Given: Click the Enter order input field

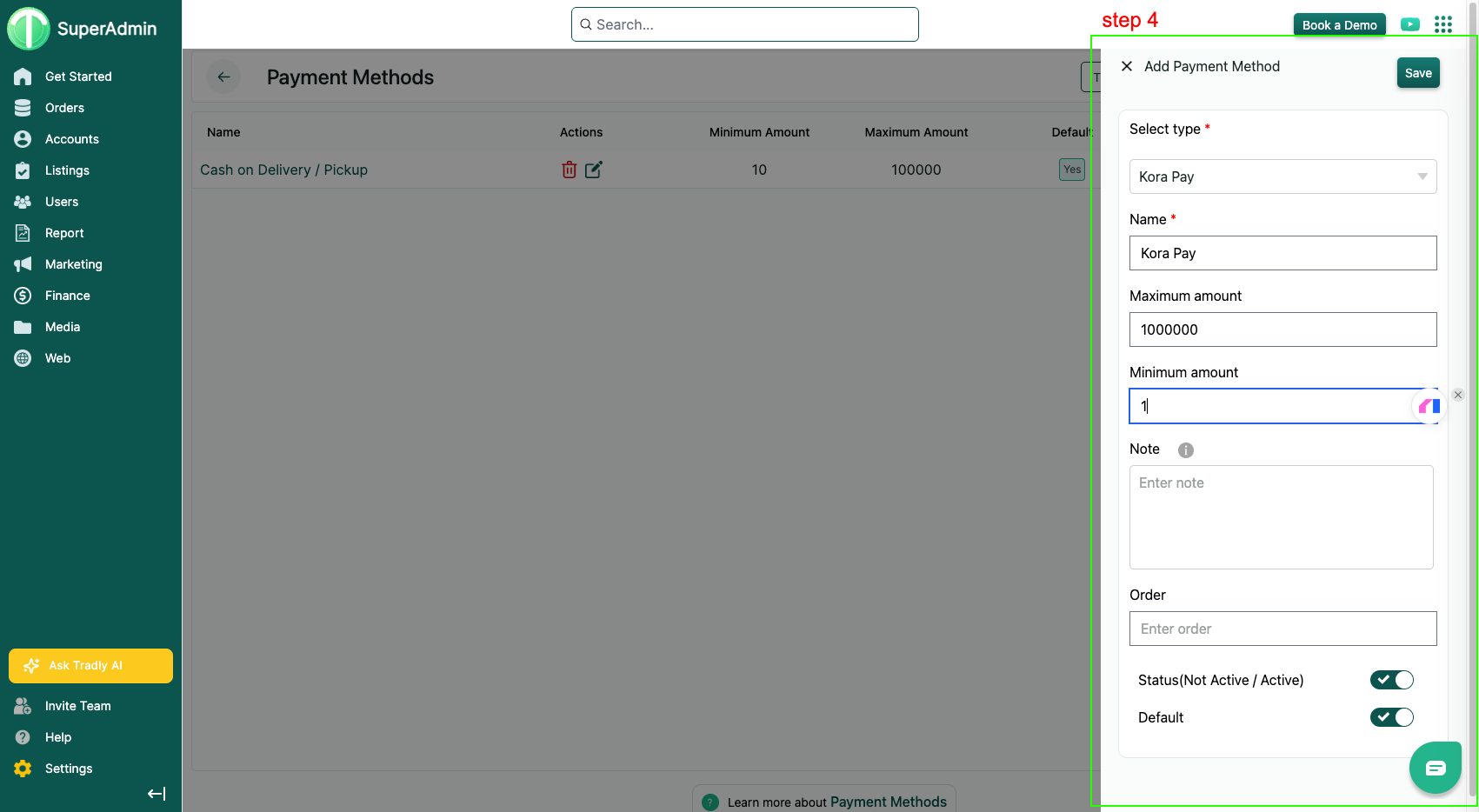Looking at the screenshot, I should tap(1282, 629).
